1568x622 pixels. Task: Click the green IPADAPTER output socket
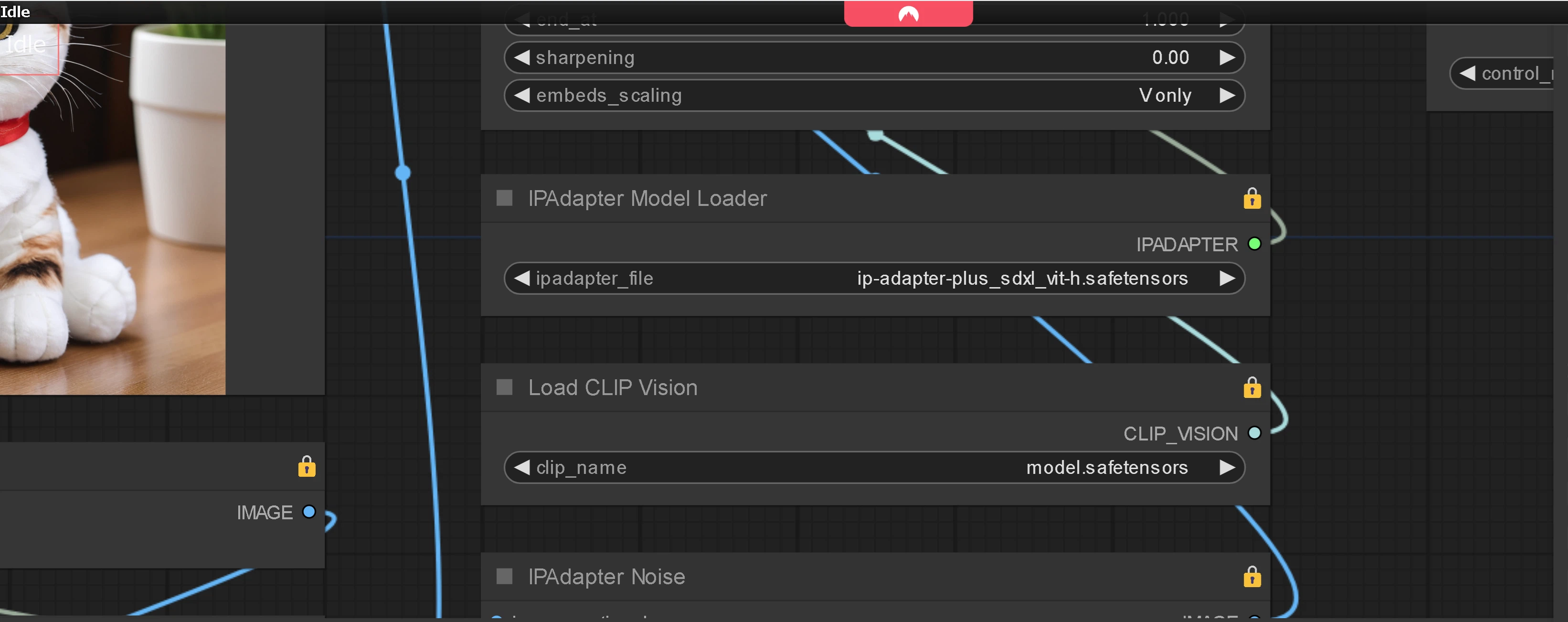click(x=1254, y=244)
